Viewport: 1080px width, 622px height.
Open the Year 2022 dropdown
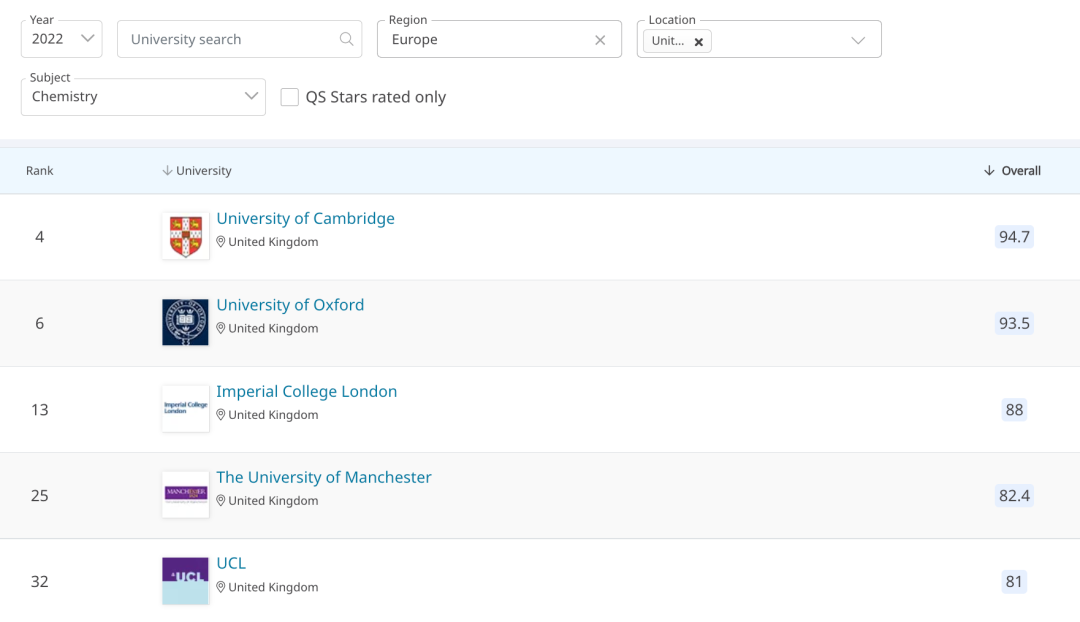click(x=62, y=39)
